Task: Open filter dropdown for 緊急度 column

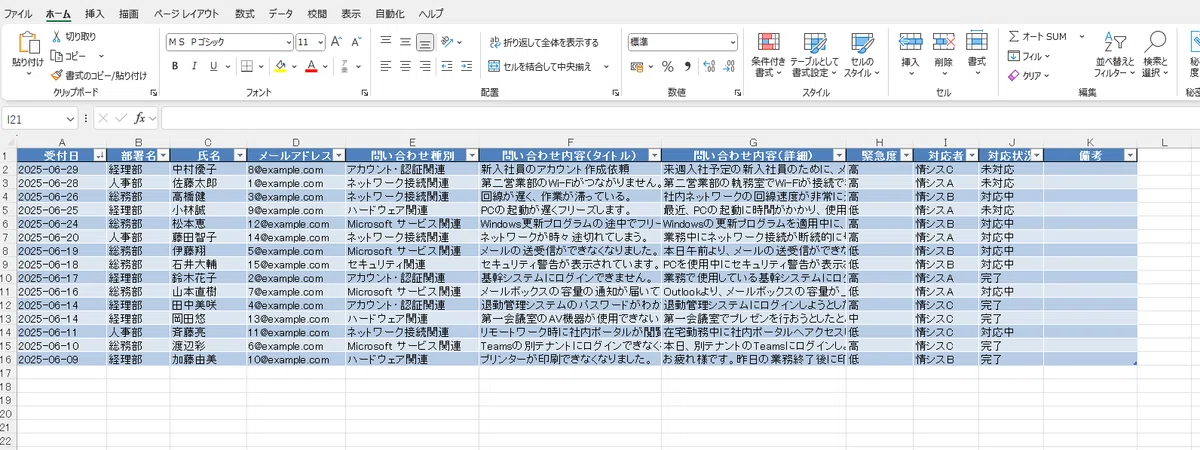Action: pos(904,156)
